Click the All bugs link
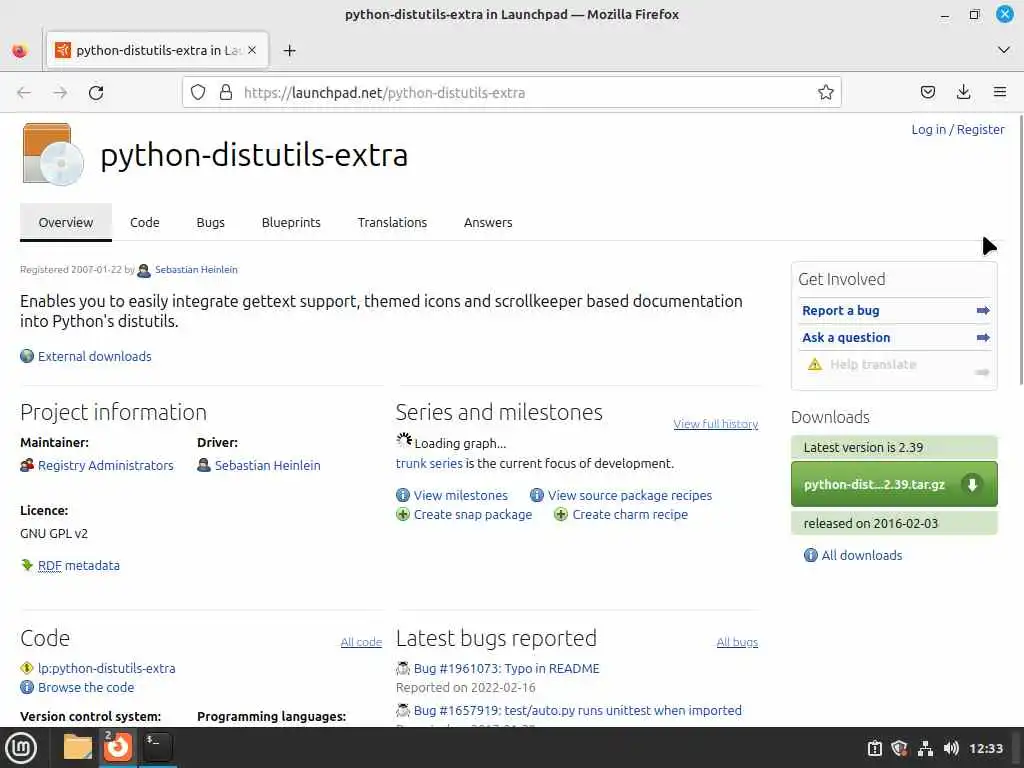Image resolution: width=1024 pixels, height=768 pixels. tap(737, 642)
